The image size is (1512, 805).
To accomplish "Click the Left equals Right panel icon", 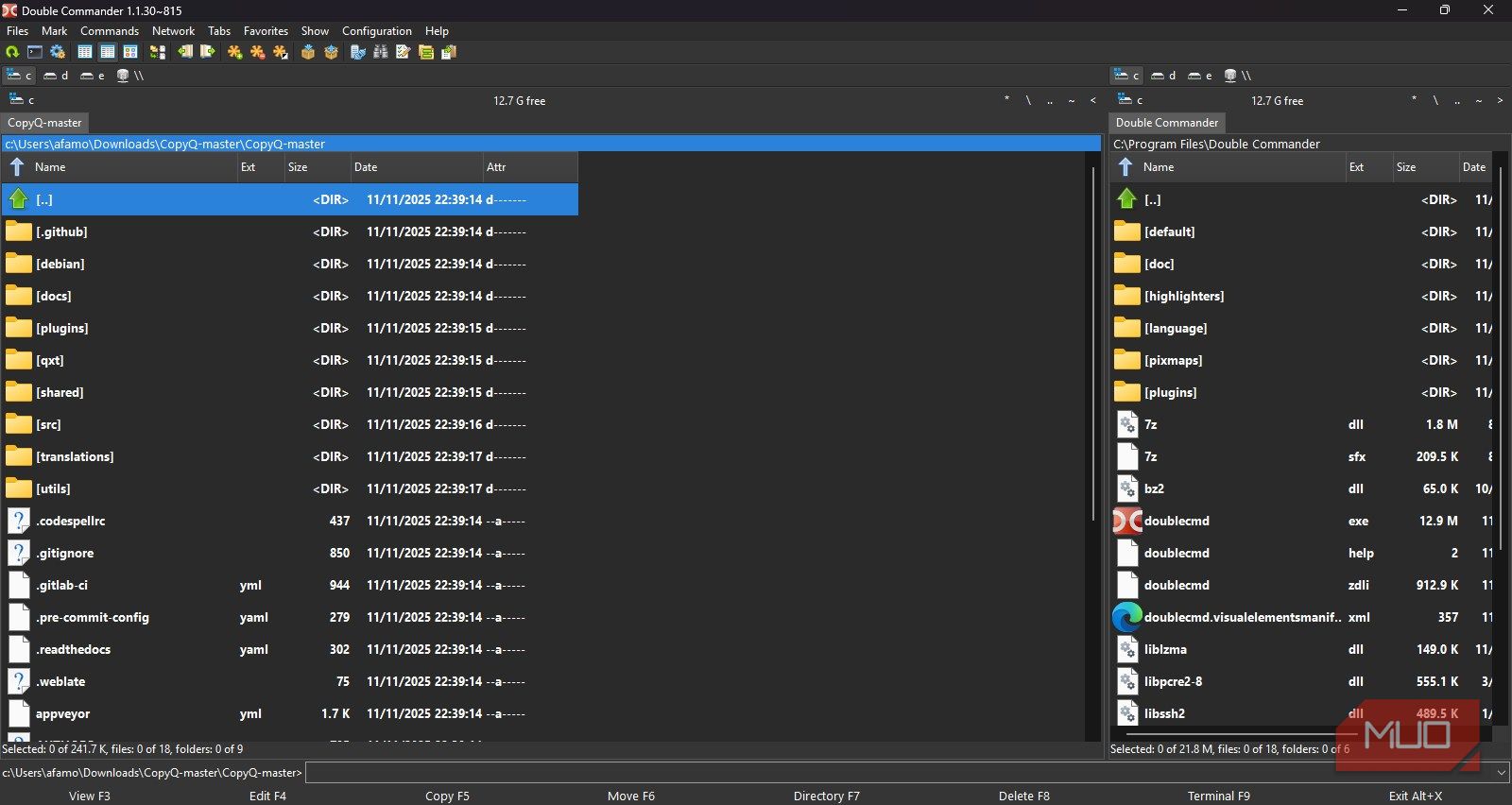I will pos(185,52).
